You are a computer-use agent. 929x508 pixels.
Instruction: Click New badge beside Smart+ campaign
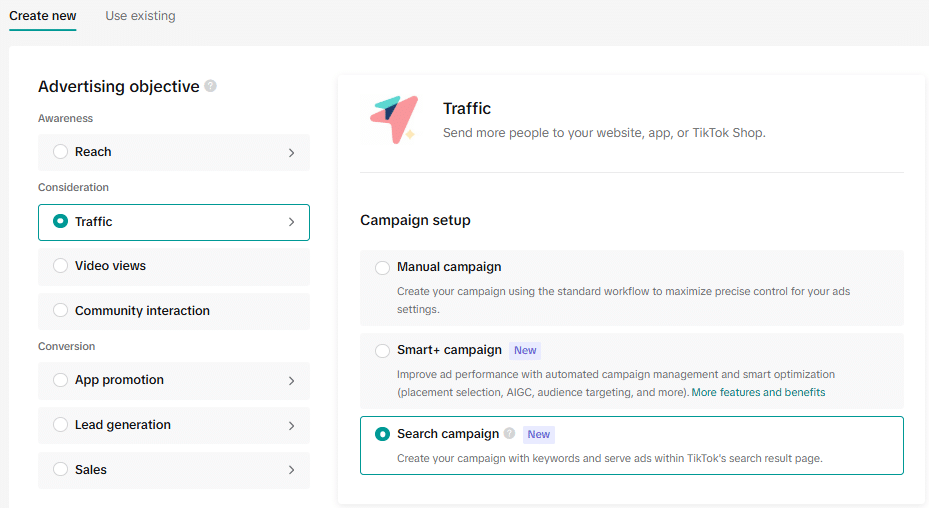[x=525, y=350]
